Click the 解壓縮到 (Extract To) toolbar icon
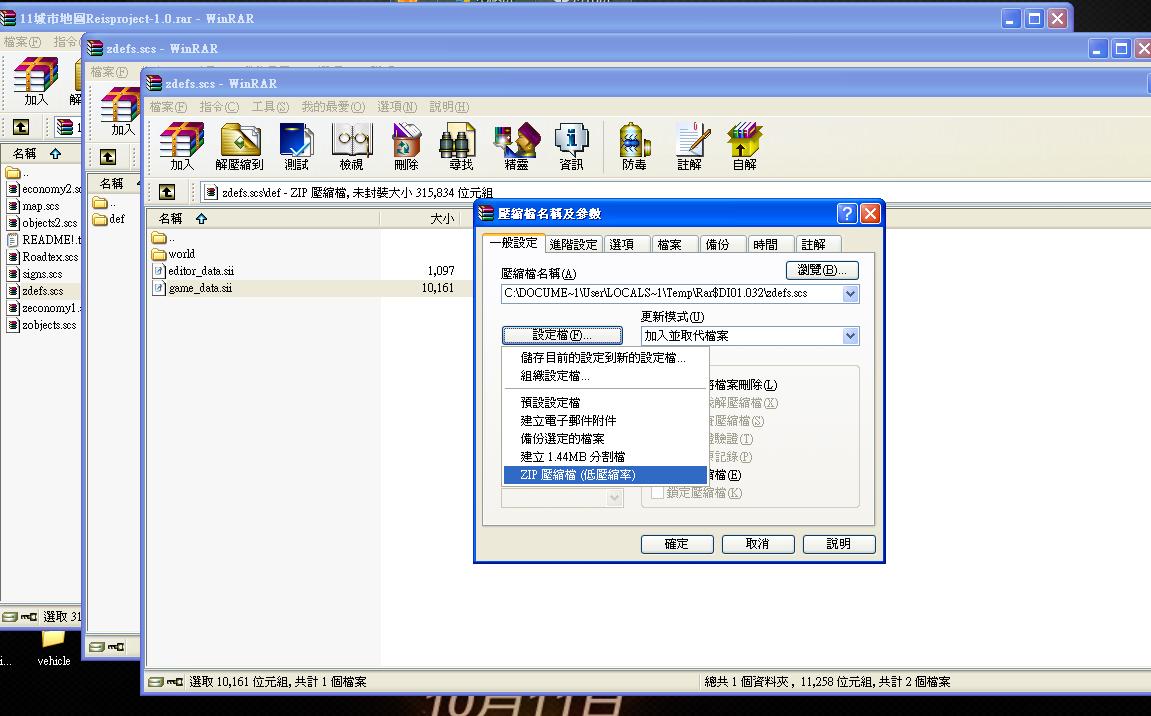The height and width of the screenshot is (716, 1151). (239, 146)
